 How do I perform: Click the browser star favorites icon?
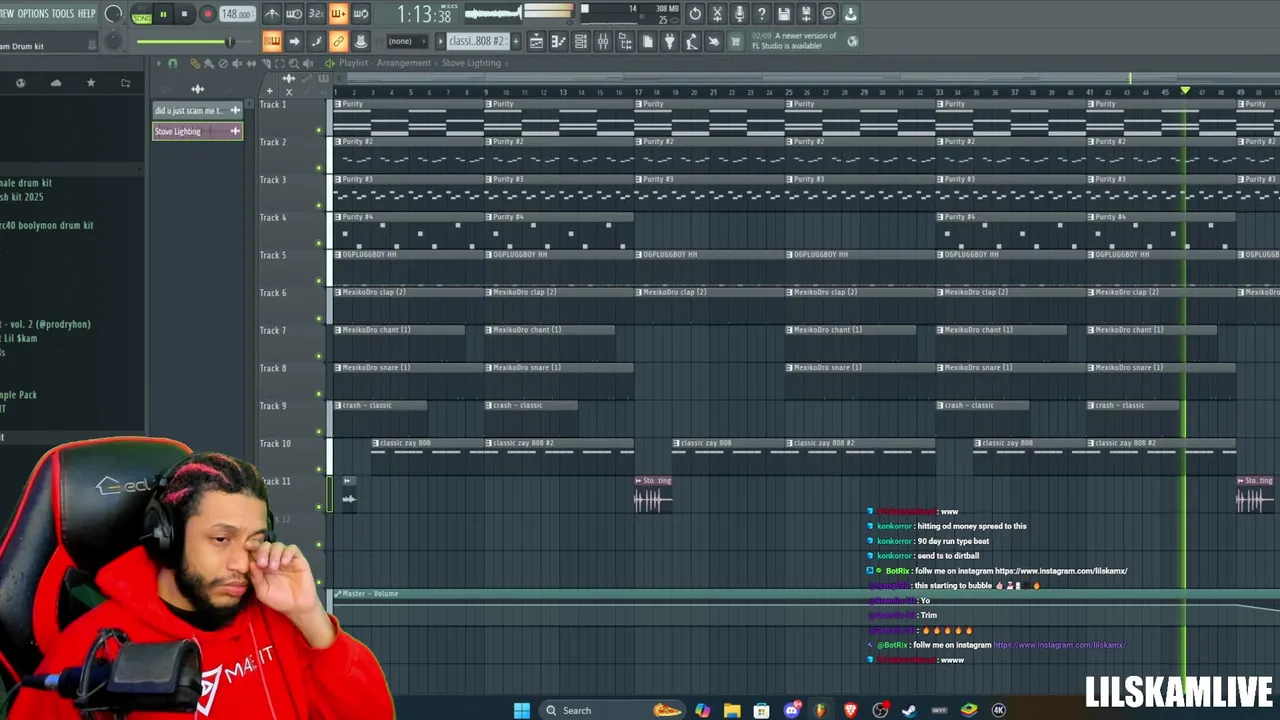(91, 83)
